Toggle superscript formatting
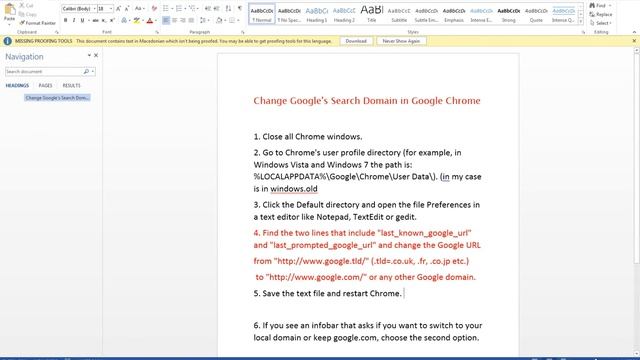The image size is (640, 360). pyautogui.click(x=112, y=20)
